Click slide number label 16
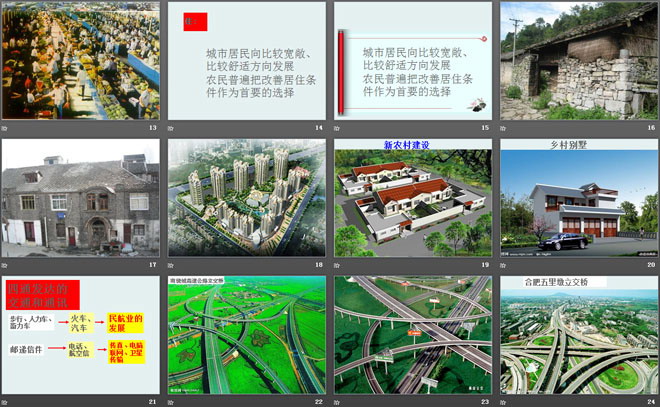660x407 pixels. coord(652,128)
